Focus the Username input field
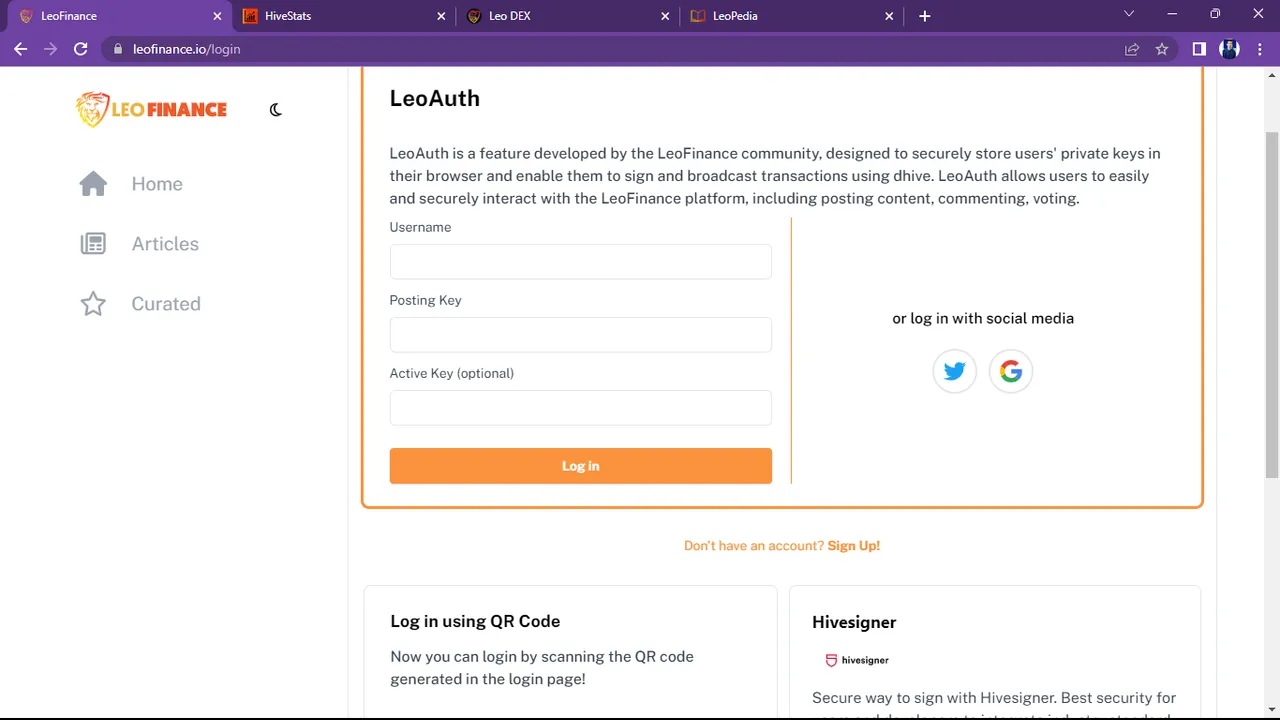This screenshot has width=1280, height=720. tap(581, 262)
